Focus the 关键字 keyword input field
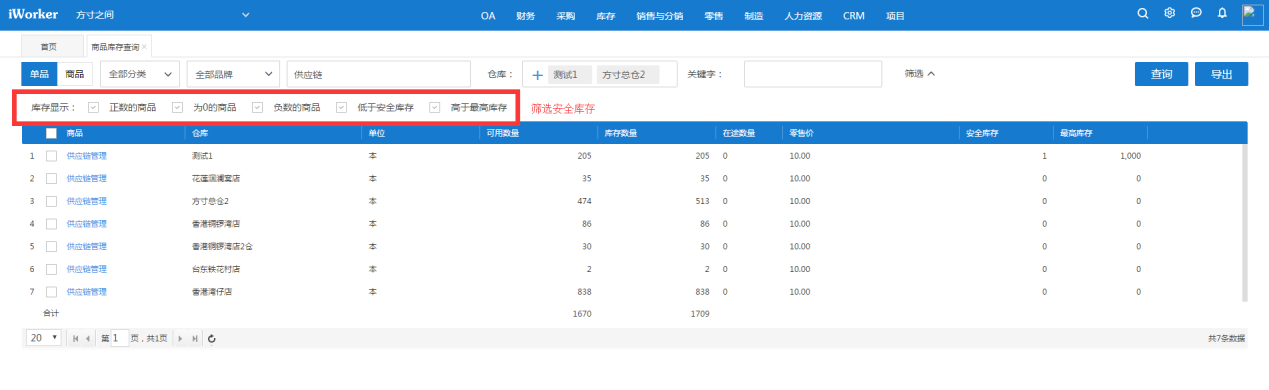The image size is (1269, 390). pos(813,75)
